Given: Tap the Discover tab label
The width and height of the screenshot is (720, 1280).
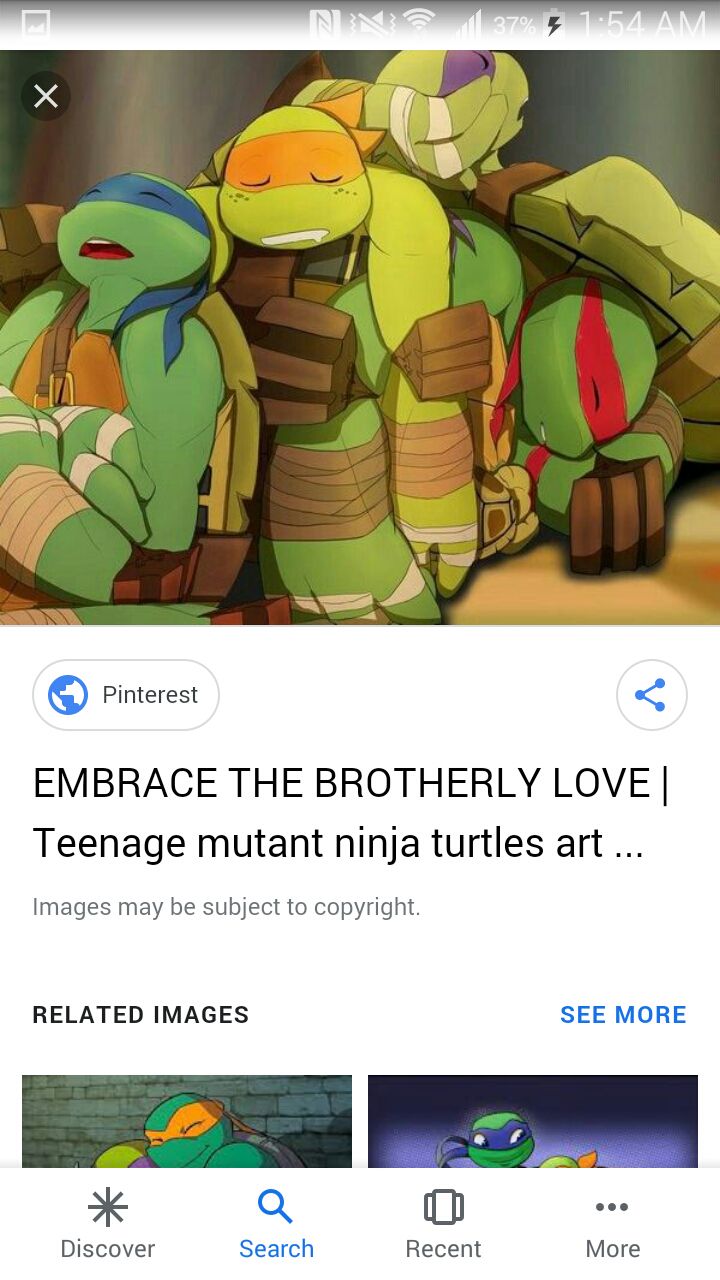Looking at the screenshot, I should click(108, 1249).
